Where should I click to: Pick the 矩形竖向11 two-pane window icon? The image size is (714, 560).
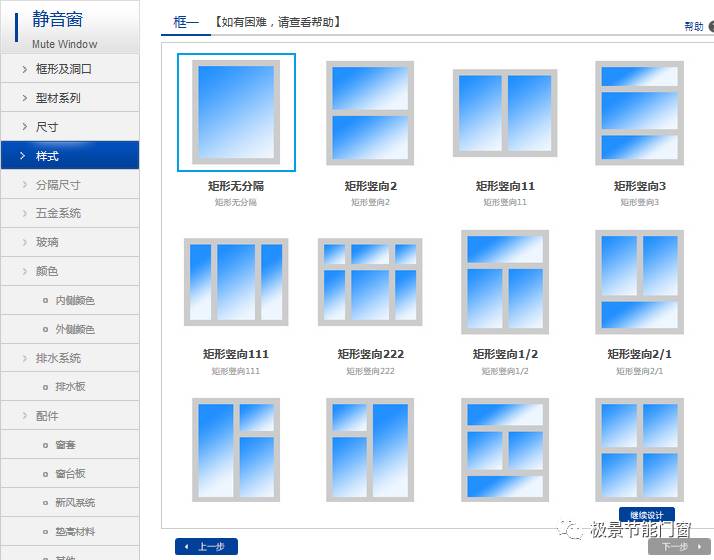pyautogui.click(x=504, y=112)
